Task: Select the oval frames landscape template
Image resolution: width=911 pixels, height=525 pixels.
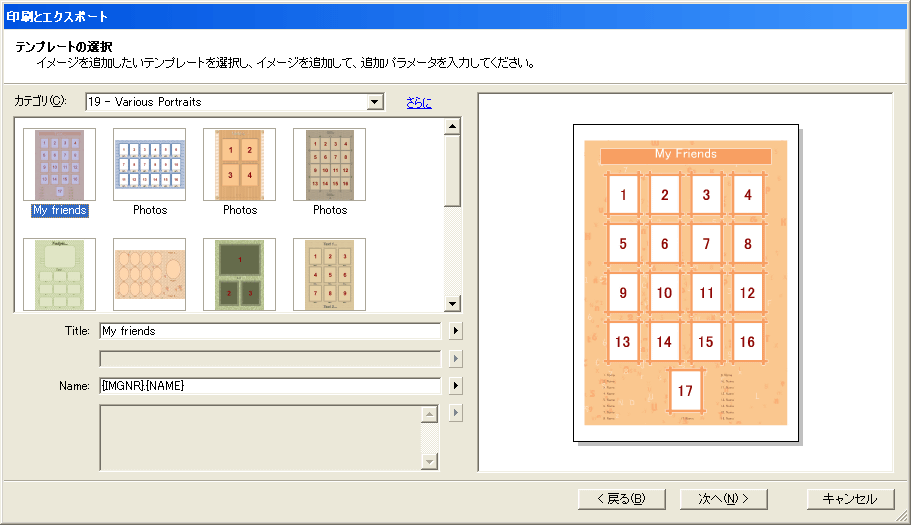Action: pos(149,274)
